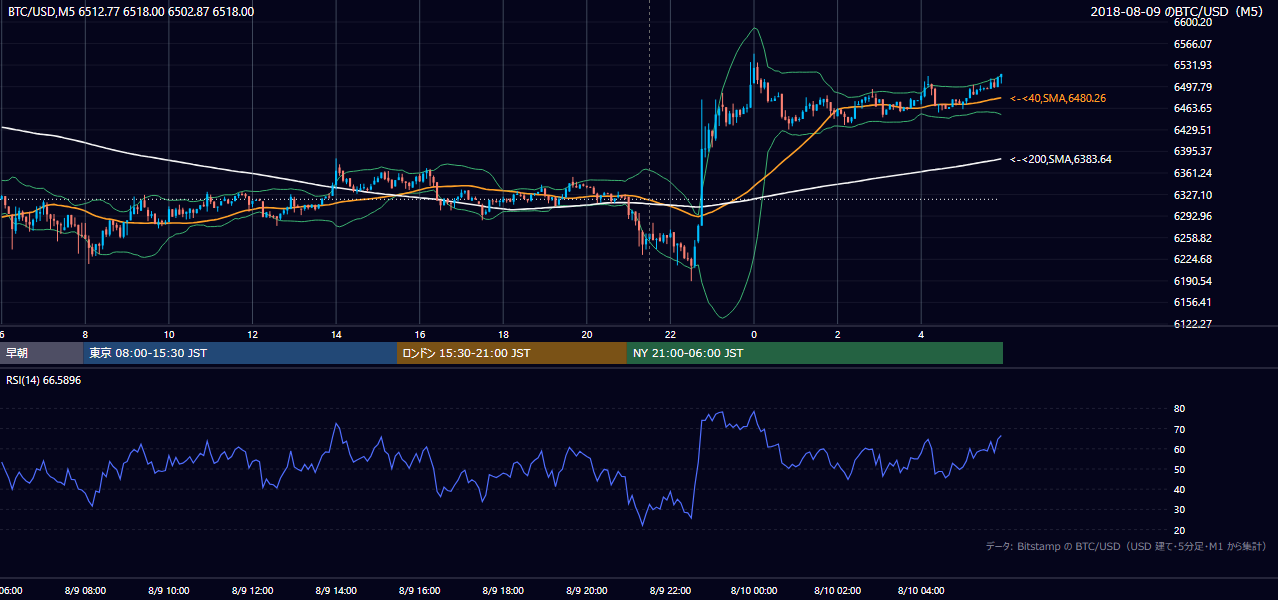This screenshot has width=1278, height=600.
Task: Click price axis value 6600.20
Action: 1193,22
